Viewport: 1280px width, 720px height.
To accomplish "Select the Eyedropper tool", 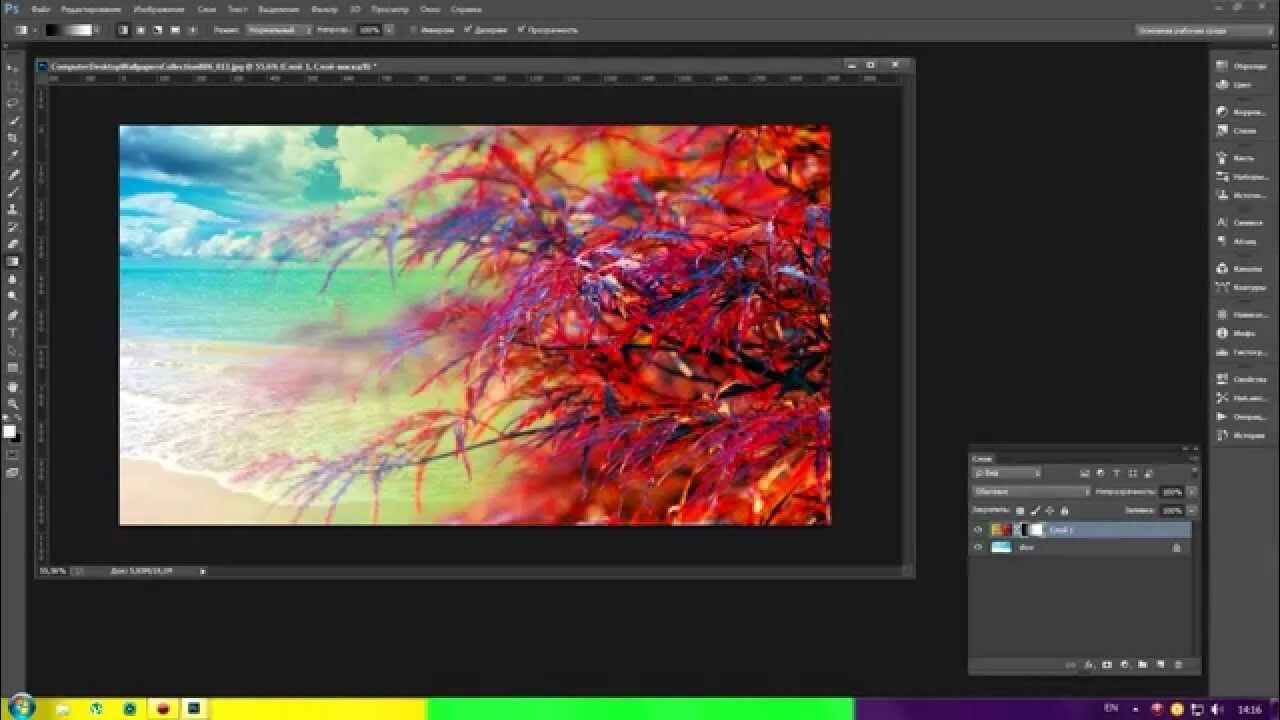I will tap(13, 156).
